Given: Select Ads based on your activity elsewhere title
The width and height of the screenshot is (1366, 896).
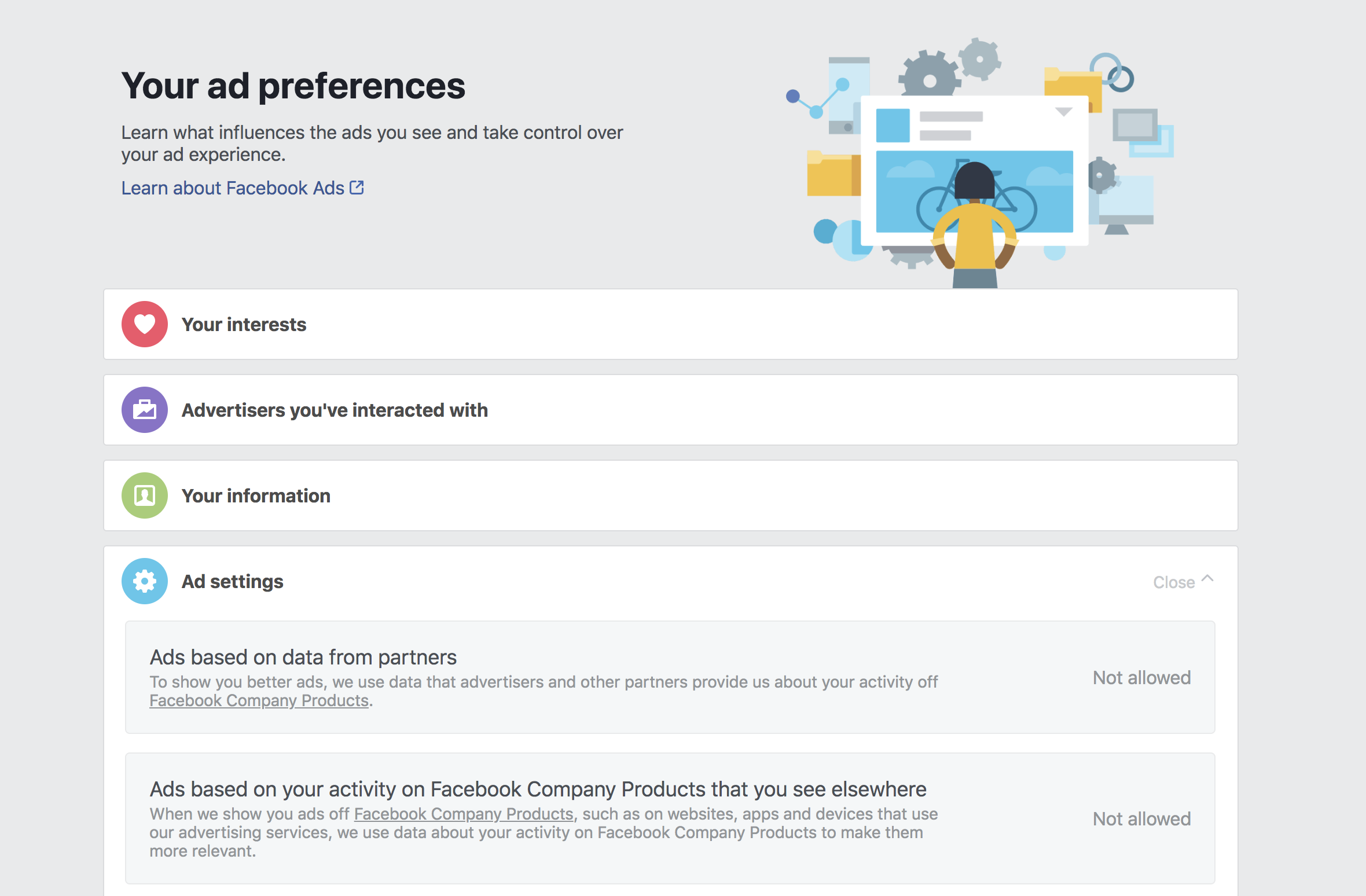Looking at the screenshot, I should (x=538, y=789).
